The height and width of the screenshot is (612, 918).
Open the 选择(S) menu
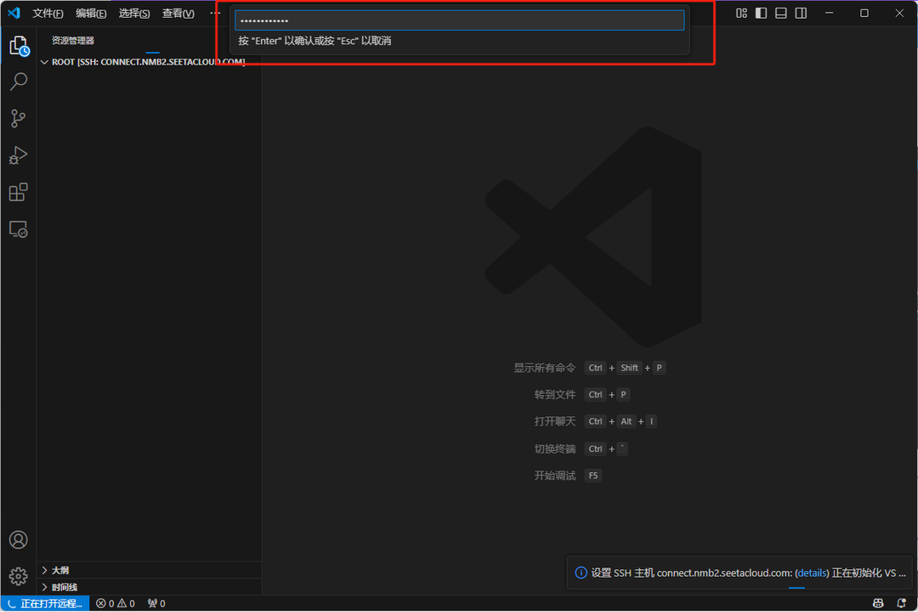(135, 13)
